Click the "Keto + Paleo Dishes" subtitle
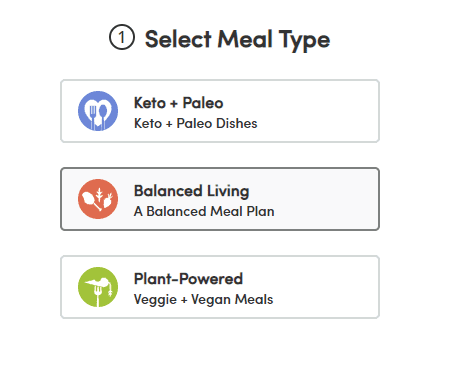This screenshot has height=380, width=451. [x=195, y=123]
